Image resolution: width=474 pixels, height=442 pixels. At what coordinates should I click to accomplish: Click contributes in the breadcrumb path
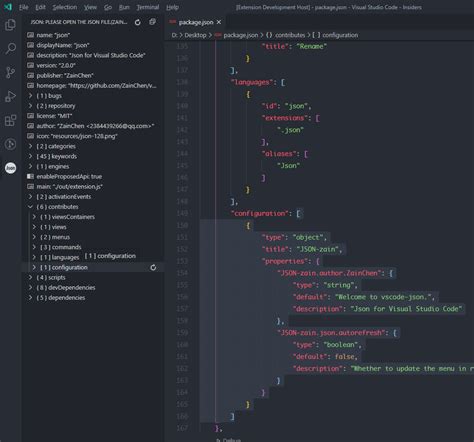click(x=290, y=35)
